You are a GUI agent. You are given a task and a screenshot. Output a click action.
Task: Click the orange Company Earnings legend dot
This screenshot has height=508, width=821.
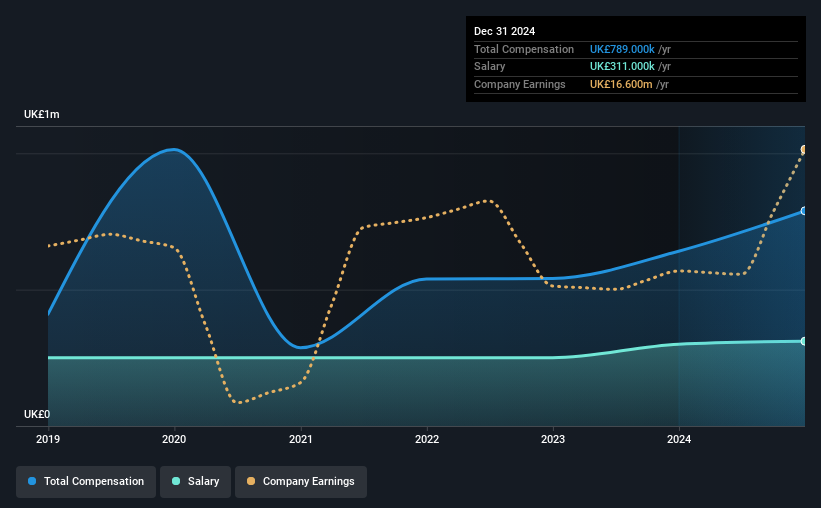pyautogui.click(x=251, y=481)
